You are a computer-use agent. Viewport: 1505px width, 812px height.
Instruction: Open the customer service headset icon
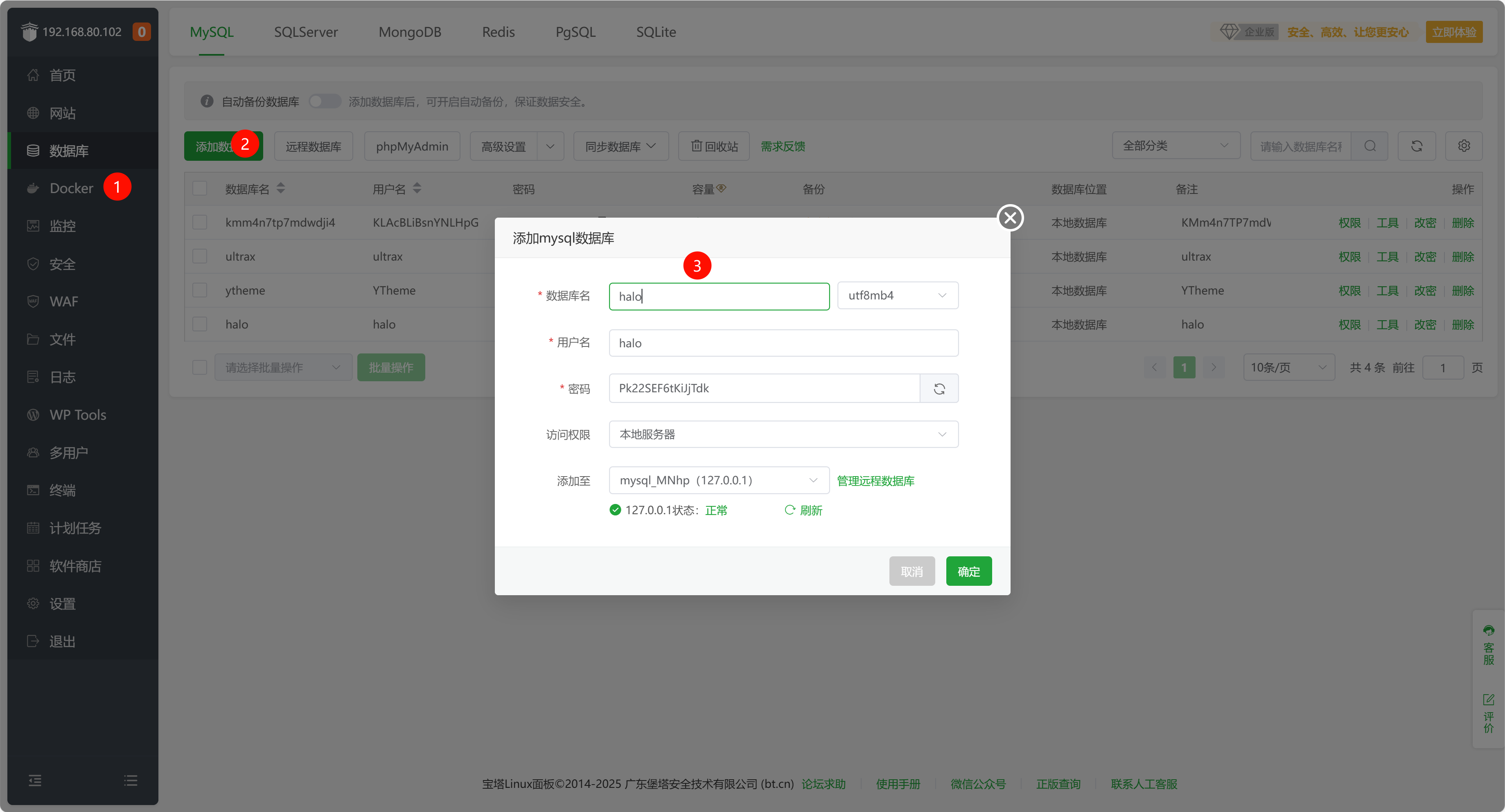pyautogui.click(x=1488, y=630)
